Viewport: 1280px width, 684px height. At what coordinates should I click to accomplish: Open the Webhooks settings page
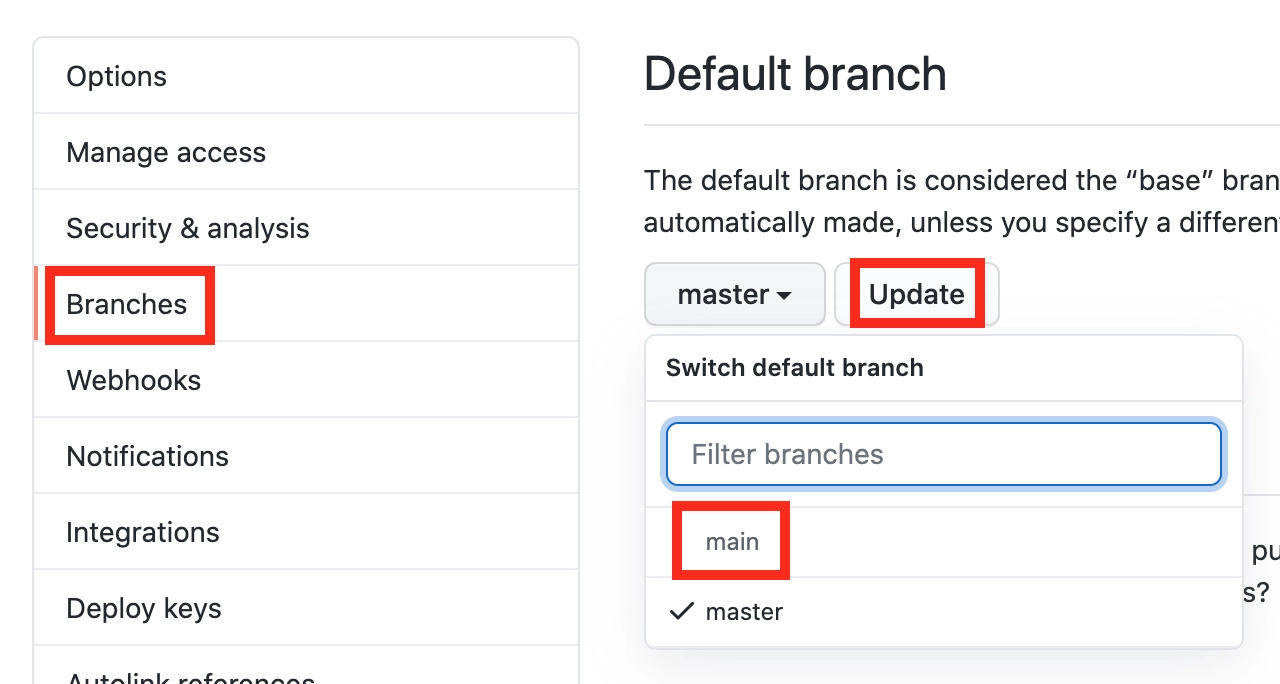pos(134,380)
